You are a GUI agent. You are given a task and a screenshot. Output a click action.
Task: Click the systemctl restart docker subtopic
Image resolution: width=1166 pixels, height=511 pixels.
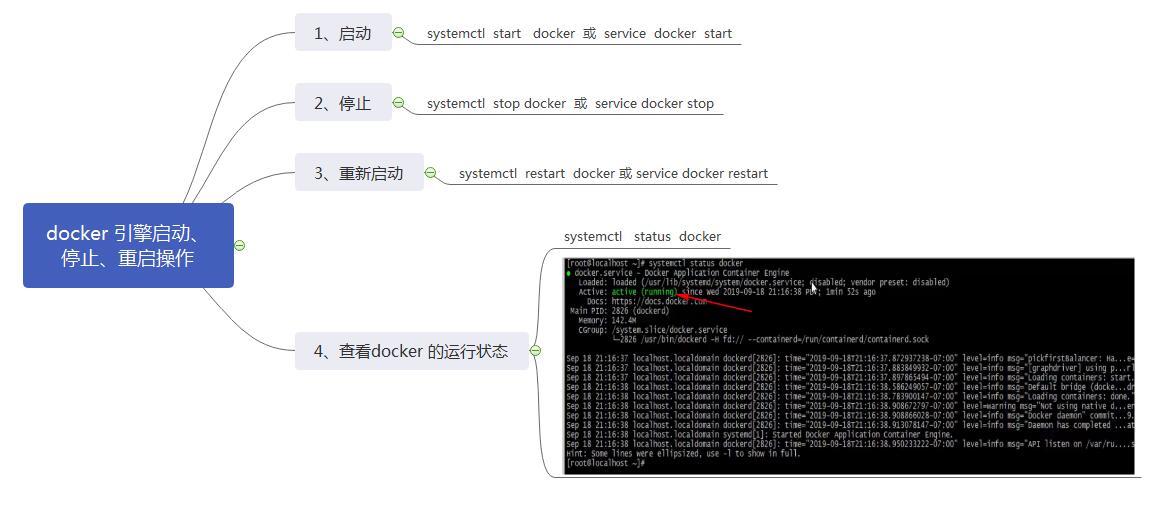coord(613,174)
